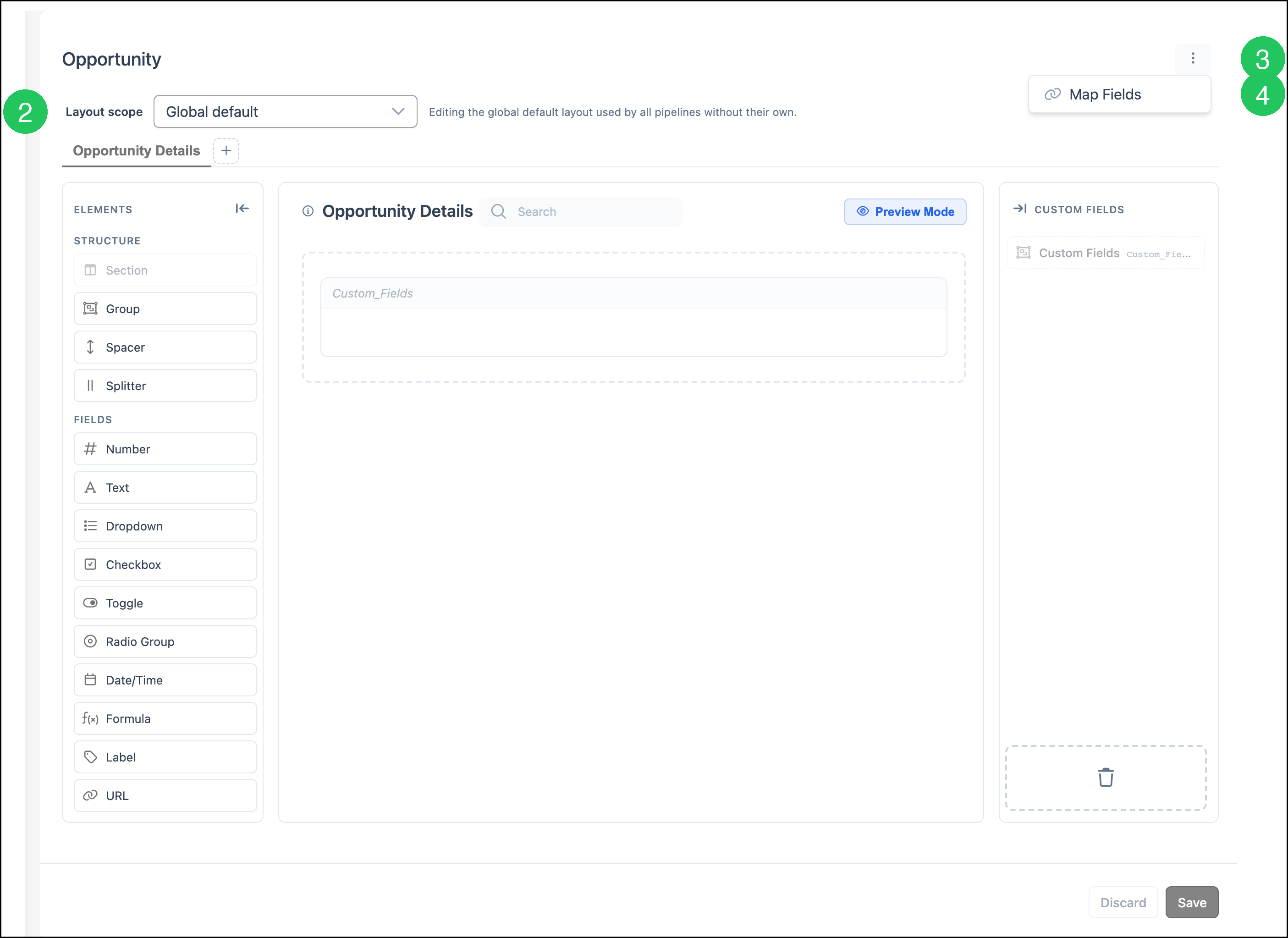This screenshot has height=938, width=1288.
Task: Open the three-dot options menu
Action: [1193, 59]
